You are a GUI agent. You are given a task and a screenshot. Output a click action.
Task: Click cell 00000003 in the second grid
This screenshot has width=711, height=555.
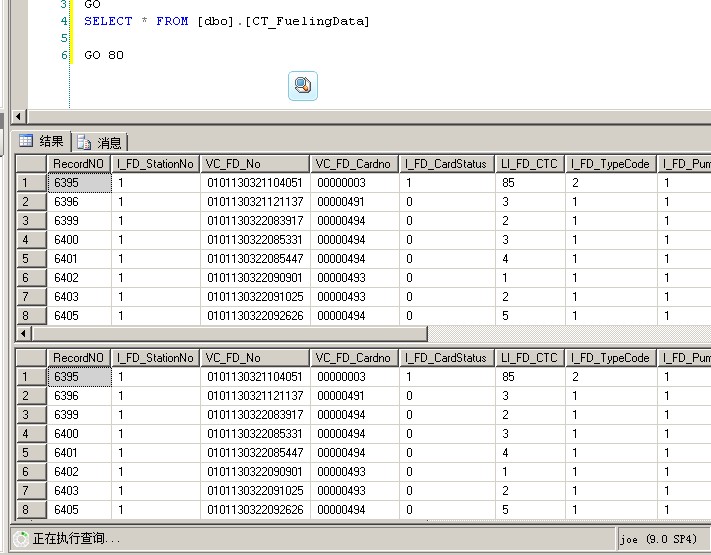coord(355,377)
